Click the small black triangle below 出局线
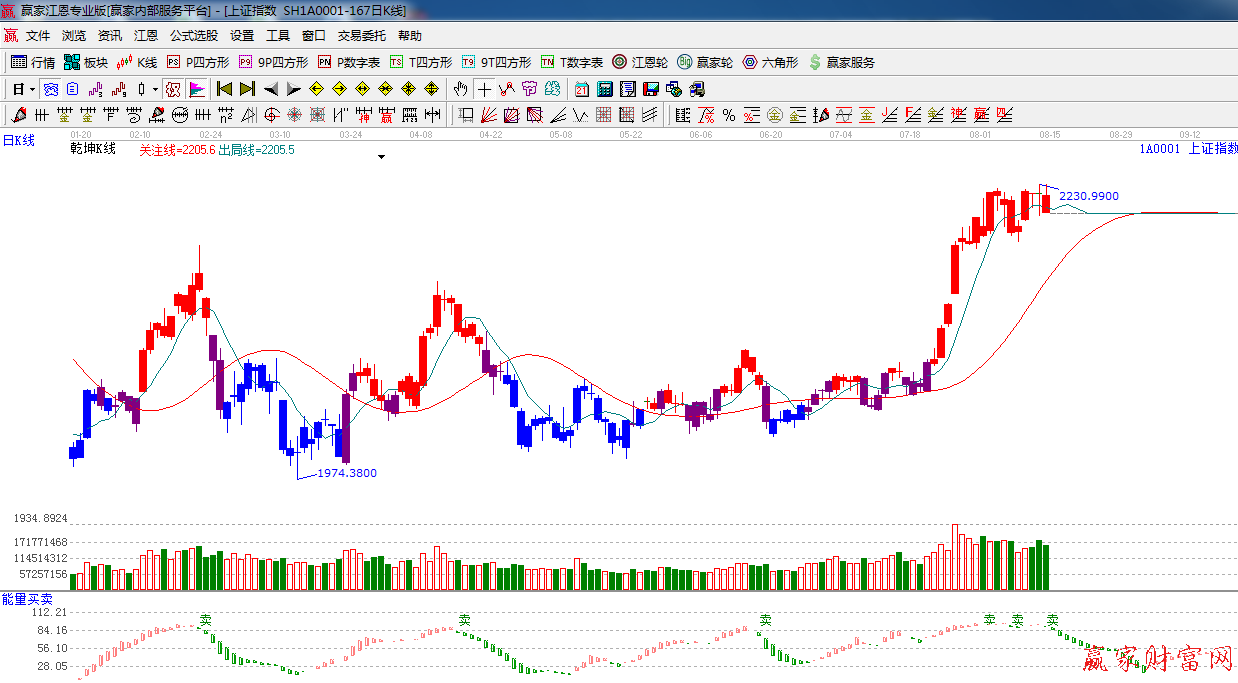This screenshot has width=1238, height=683. click(x=381, y=157)
